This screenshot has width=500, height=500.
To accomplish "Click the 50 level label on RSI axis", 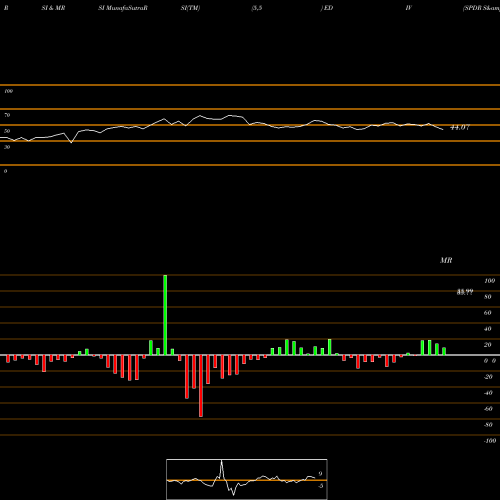I will (7, 131).
